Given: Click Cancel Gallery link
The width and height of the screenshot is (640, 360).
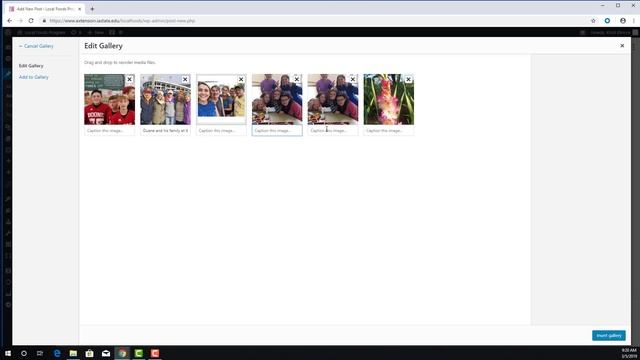Looking at the screenshot, I should (x=36, y=46).
